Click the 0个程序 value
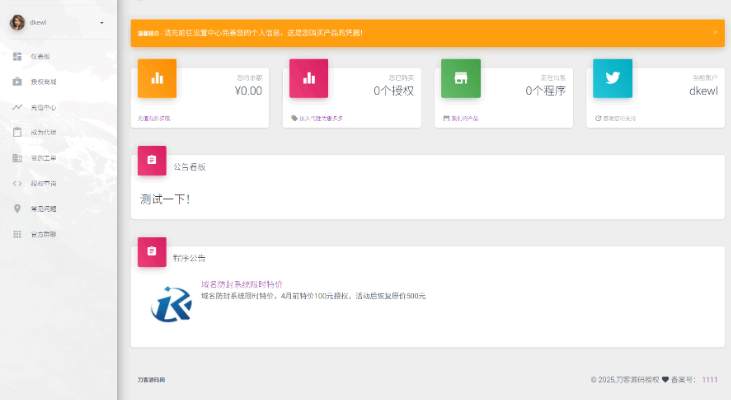731x400 pixels. coord(545,91)
